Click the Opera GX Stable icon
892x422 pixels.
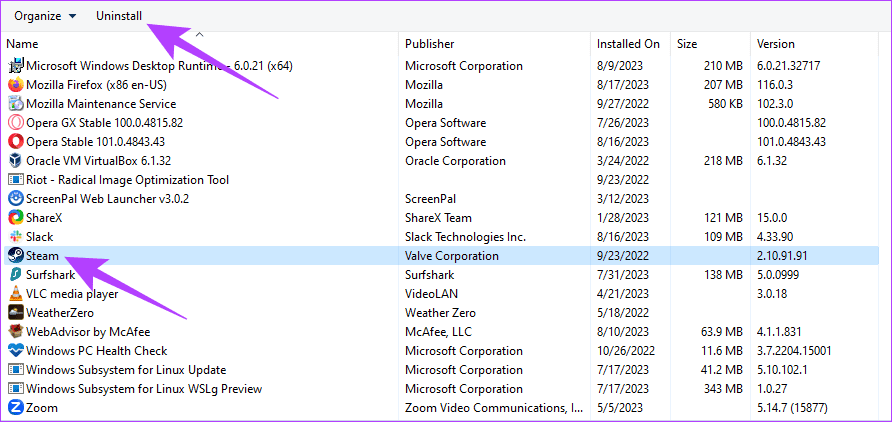(16, 123)
